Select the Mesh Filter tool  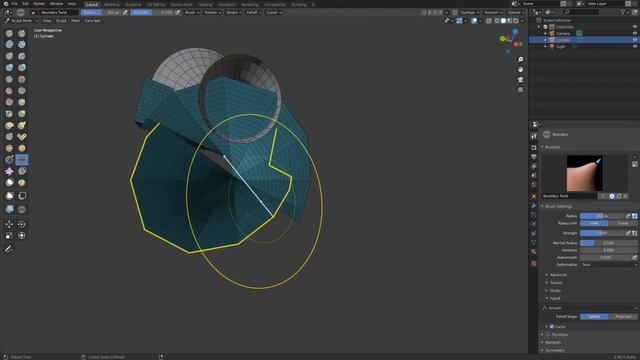[9, 209]
